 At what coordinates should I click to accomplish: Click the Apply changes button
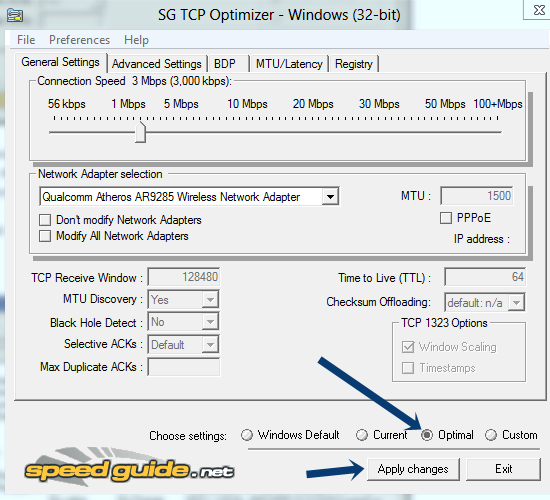point(413,469)
